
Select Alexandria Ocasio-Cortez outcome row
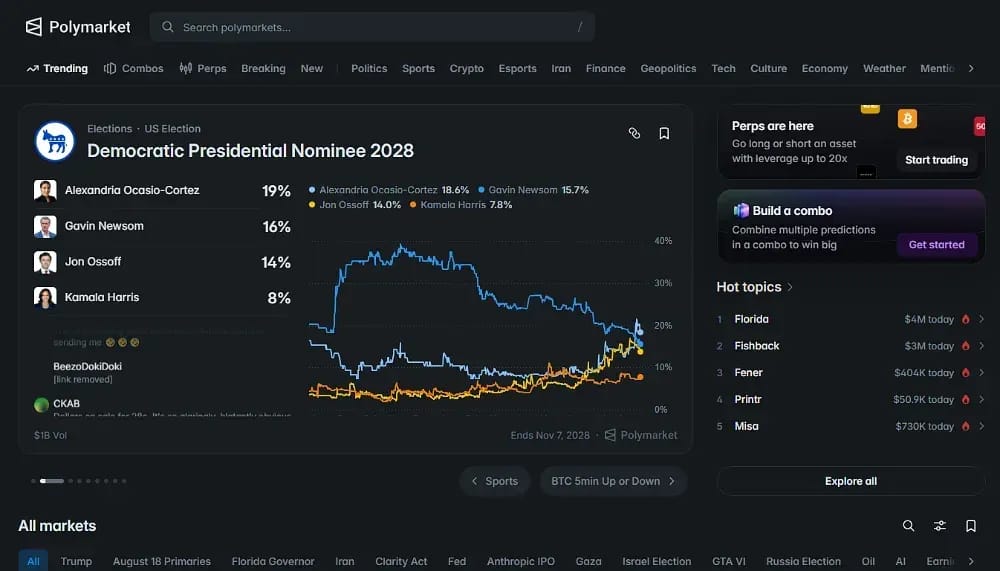point(162,190)
